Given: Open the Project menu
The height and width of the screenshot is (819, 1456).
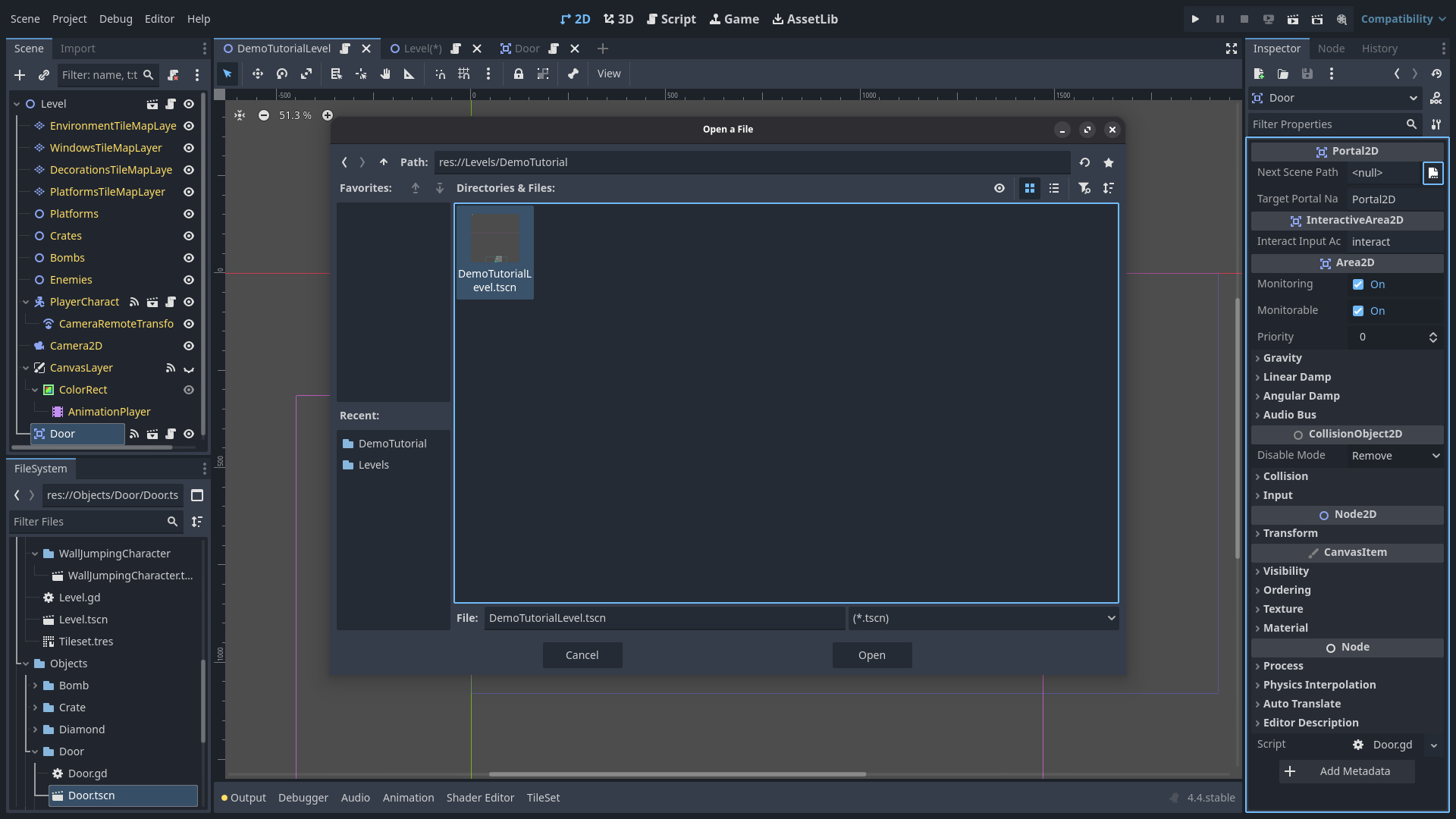Looking at the screenshot, I should click(x=69, y=19).
